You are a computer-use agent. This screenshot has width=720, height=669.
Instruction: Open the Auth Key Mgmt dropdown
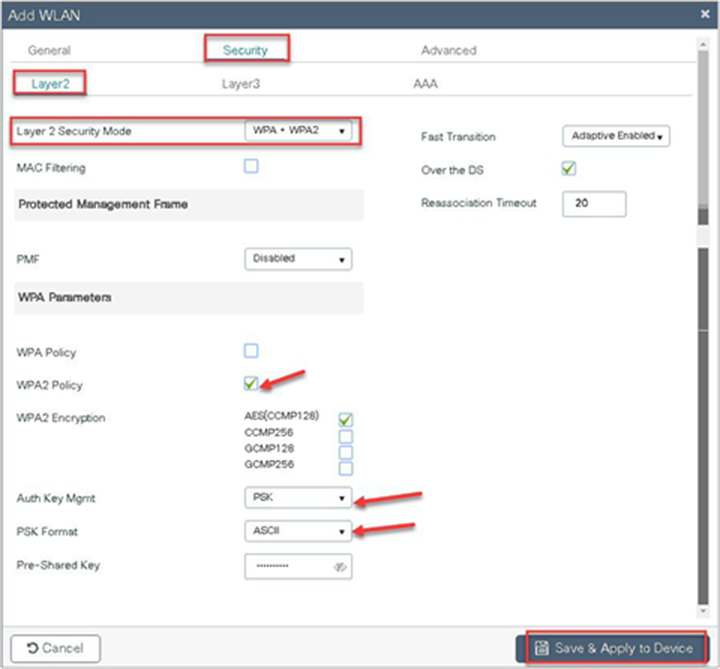pyautogui.click(x=298, y=498)
